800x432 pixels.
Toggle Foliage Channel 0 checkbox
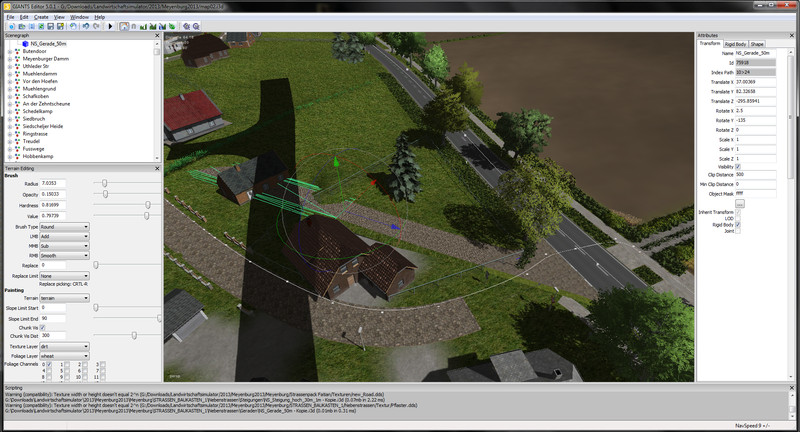point(49,364)
